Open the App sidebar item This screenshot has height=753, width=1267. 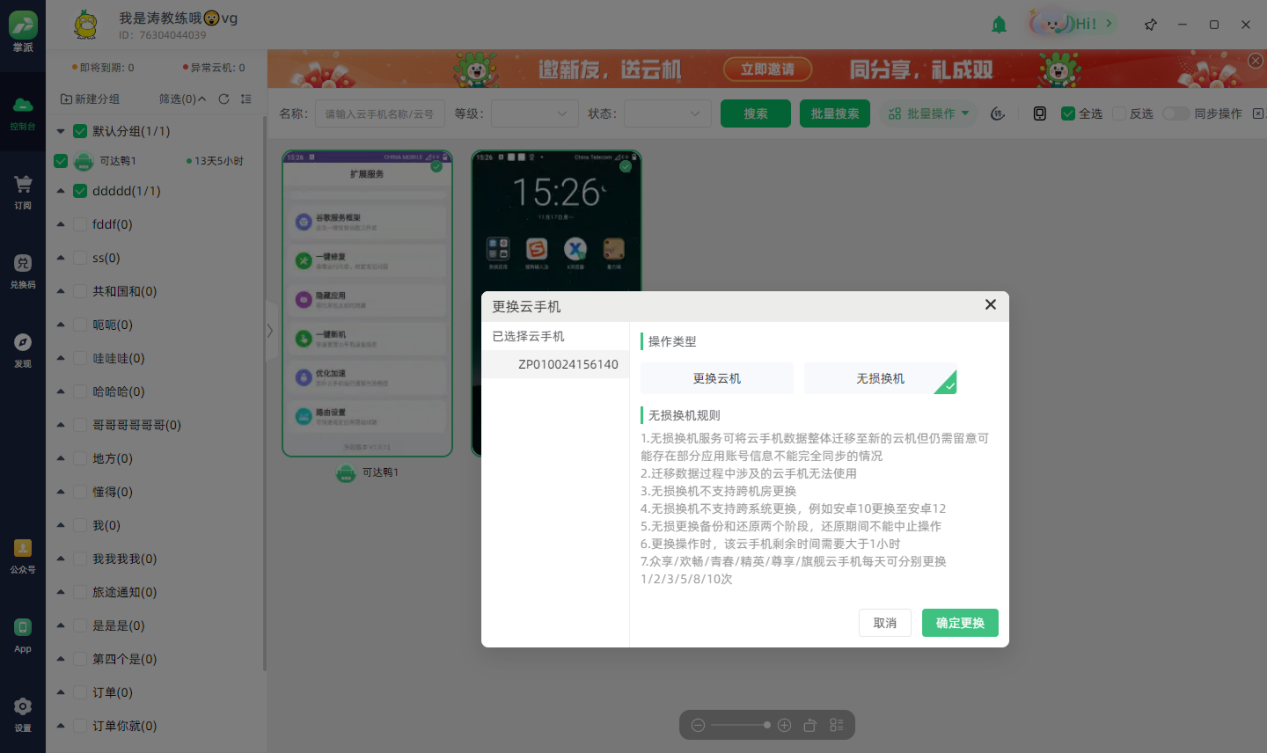pyautogui.click(x=22, y=635)
